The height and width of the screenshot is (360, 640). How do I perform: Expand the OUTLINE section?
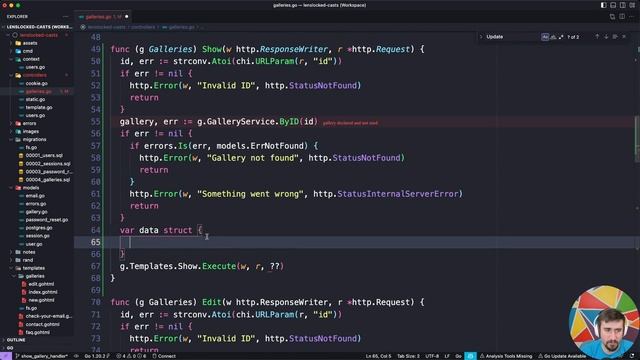[x=37, y=340]
